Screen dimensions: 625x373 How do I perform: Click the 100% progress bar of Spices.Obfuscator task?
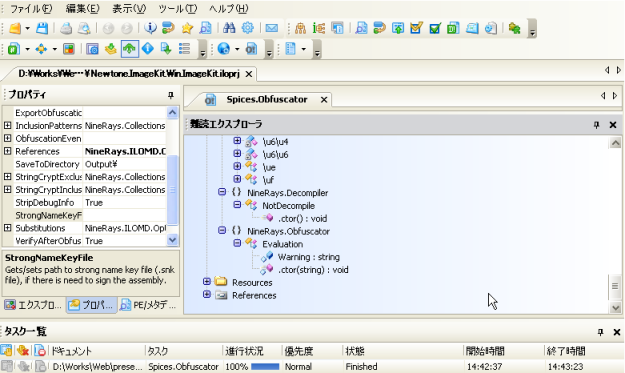click(265, 367)
